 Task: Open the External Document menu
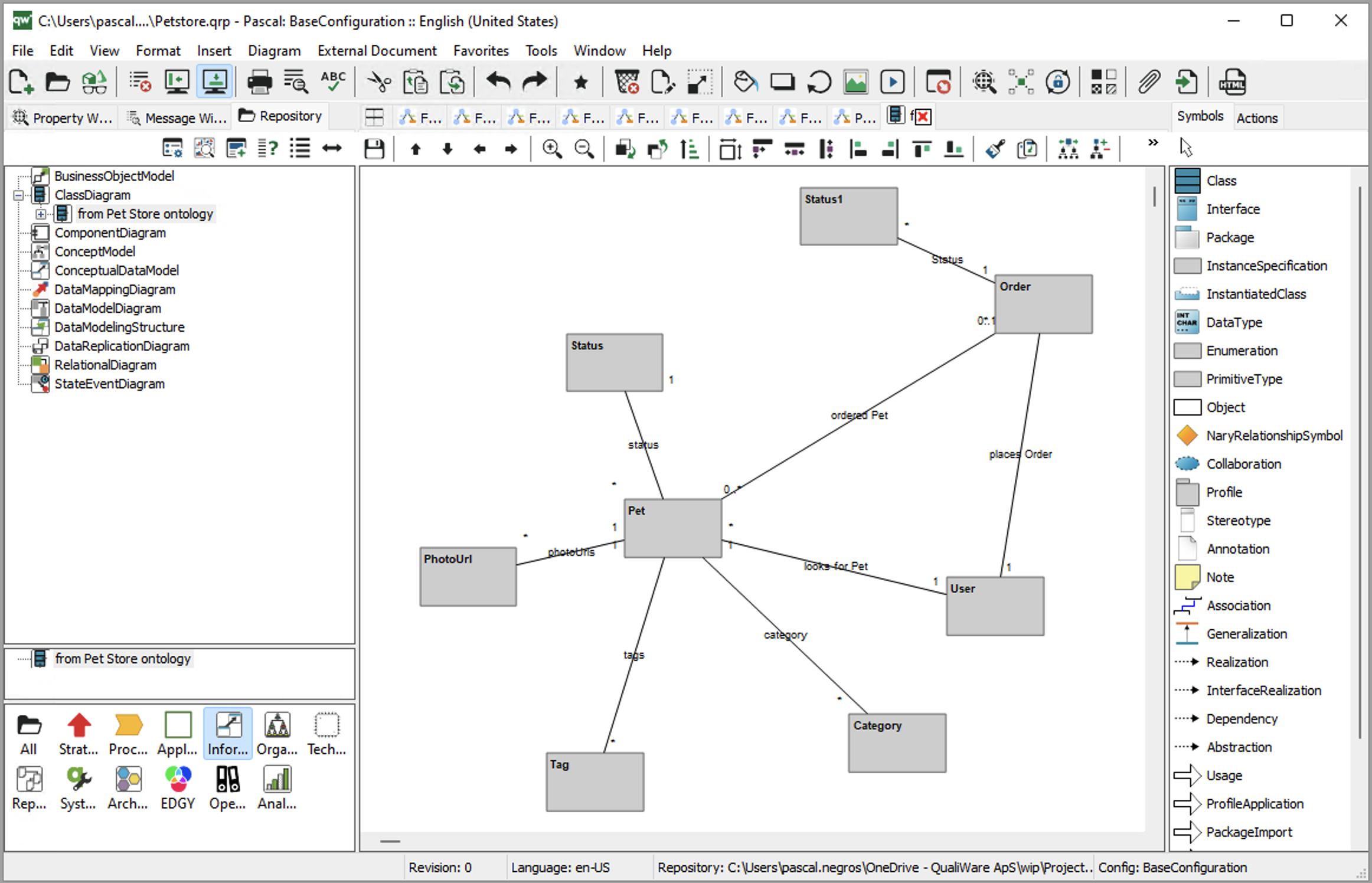(x=377, y=51)
